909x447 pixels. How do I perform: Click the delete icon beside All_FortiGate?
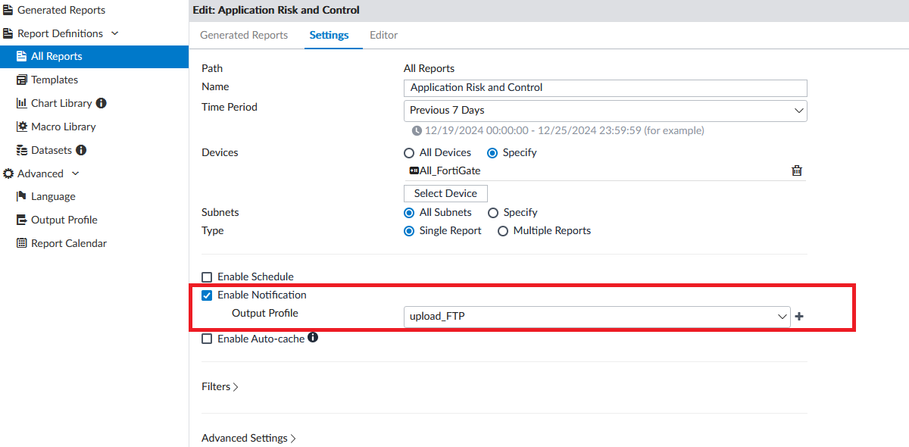pos(796,171)
